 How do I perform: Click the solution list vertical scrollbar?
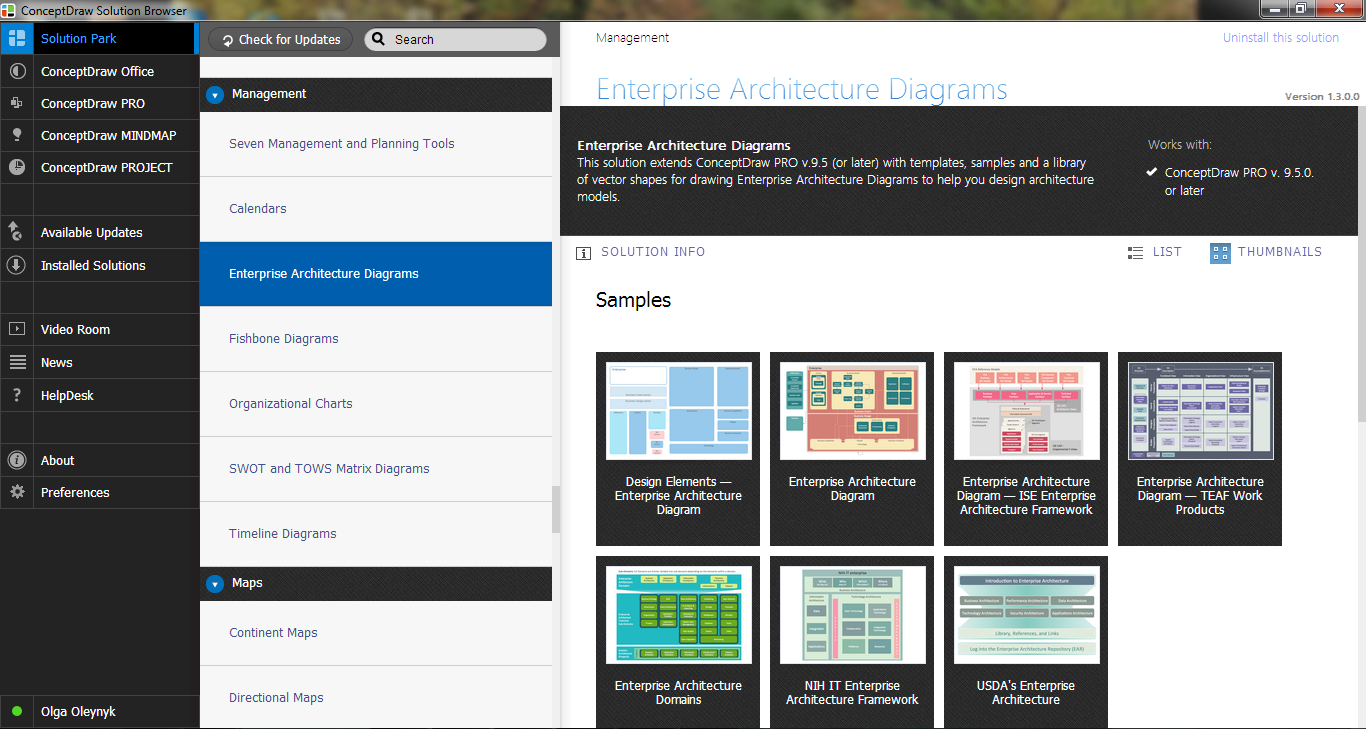pyautogui.click(x=556, y=510)
